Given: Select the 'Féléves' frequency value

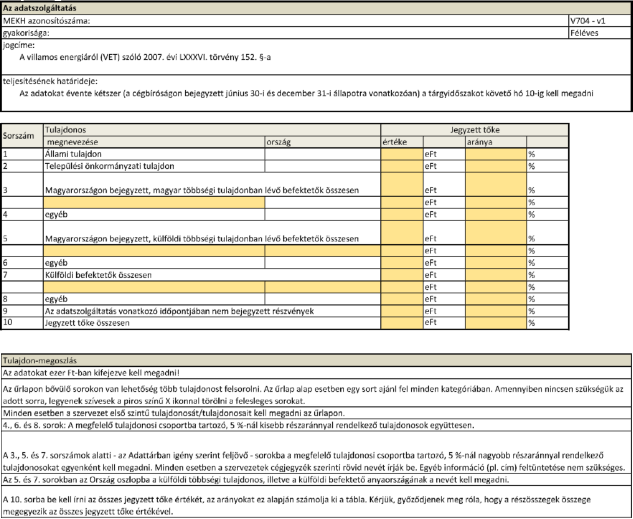Looking at the screenshot, I should pyautogui.click(x=584, y=33).
